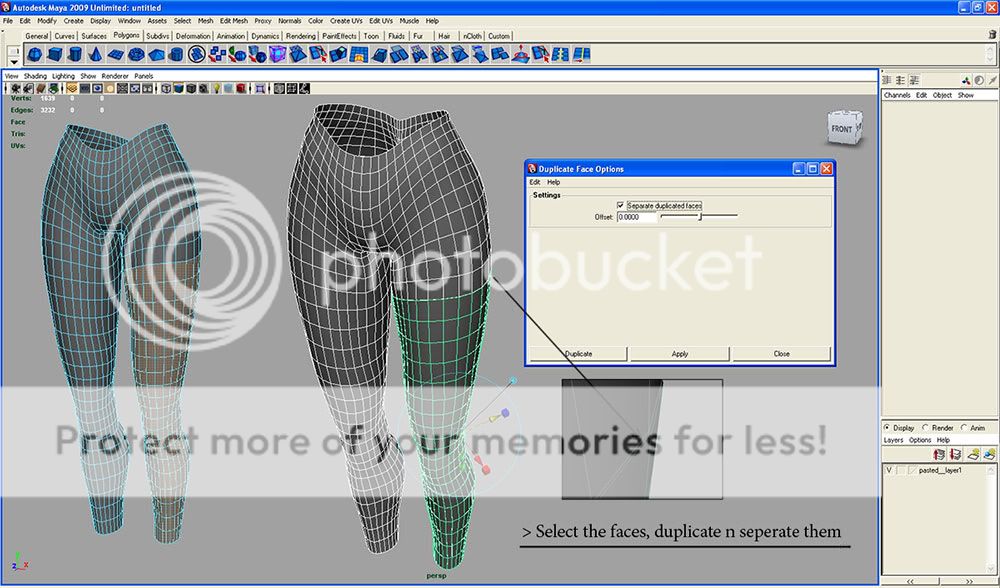Click the polygon cube shelf icon
This screenshot has height=588, width=1000.
[56, 54]
